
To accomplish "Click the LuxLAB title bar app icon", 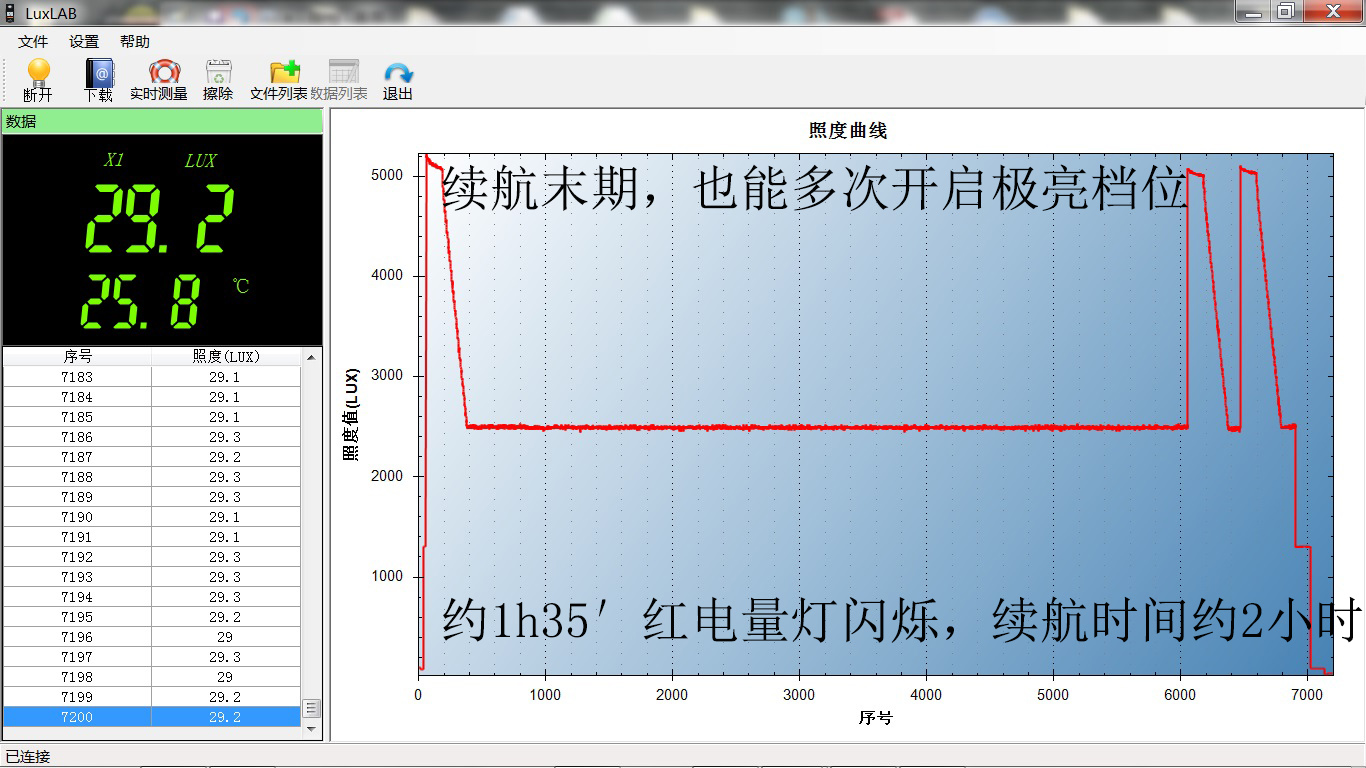I will click(x=9, y=13).
